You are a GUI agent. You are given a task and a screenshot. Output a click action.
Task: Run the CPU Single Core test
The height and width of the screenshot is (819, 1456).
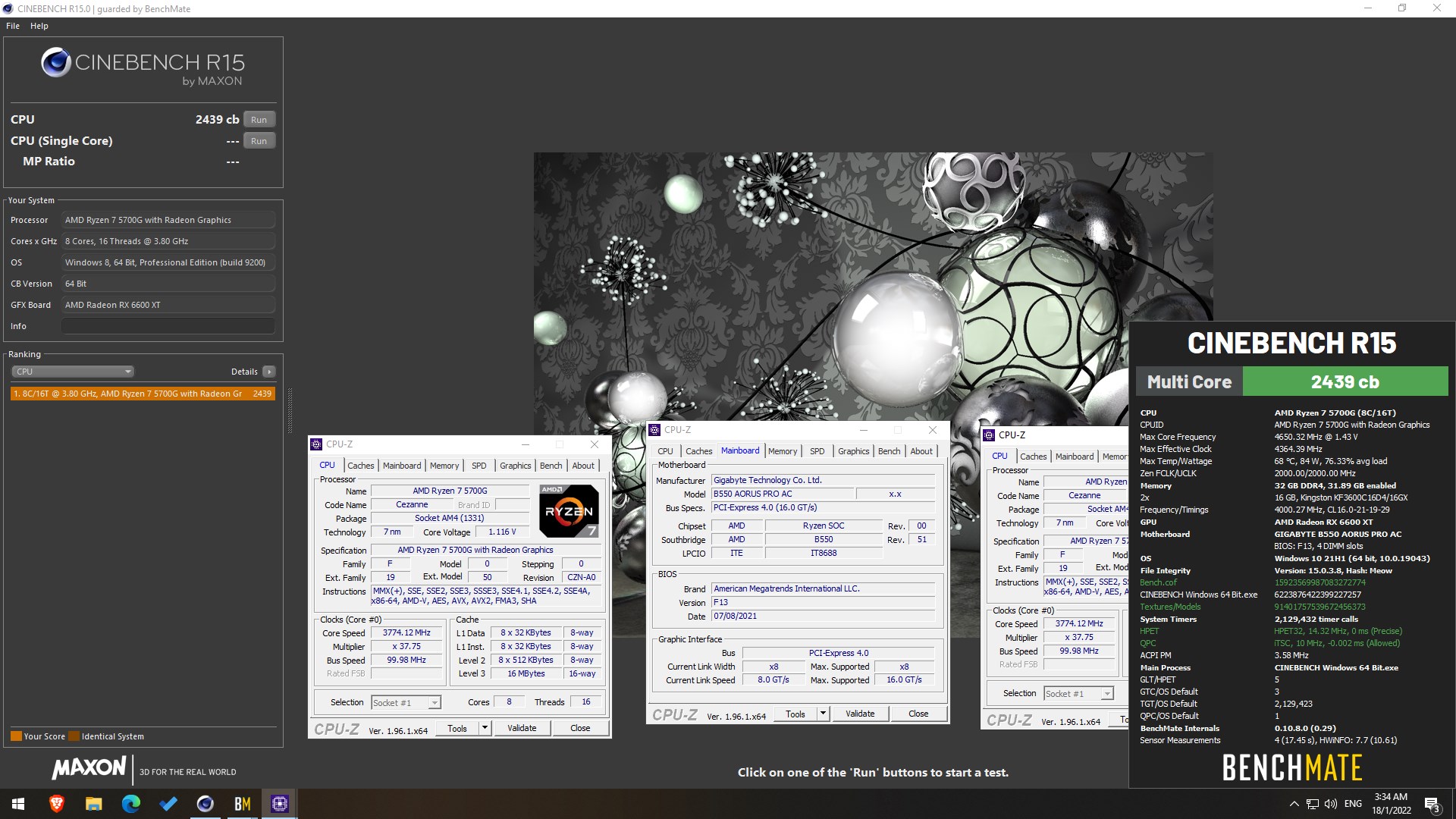pos(259,141)
